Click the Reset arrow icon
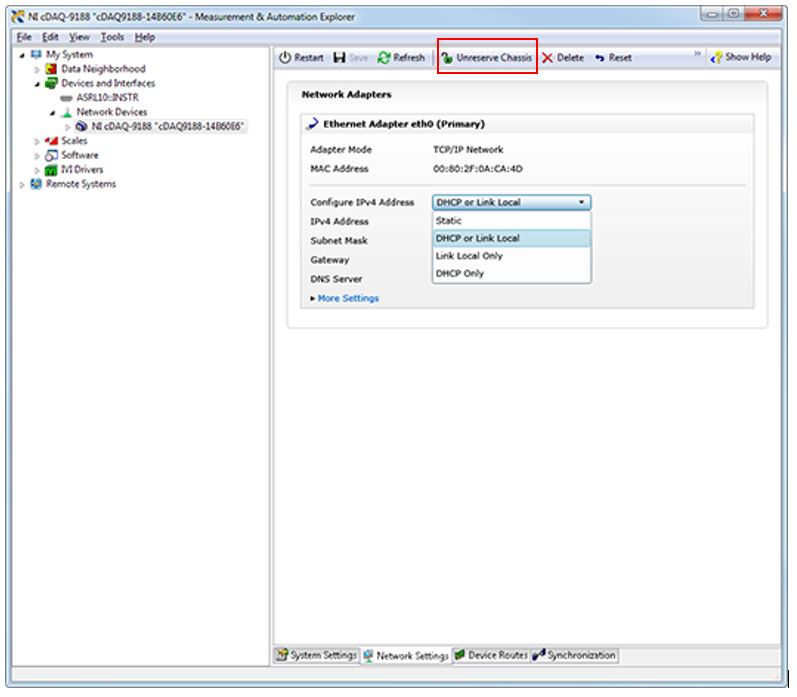The width and height of the screenshot is (797, 697). click(600, 58)
